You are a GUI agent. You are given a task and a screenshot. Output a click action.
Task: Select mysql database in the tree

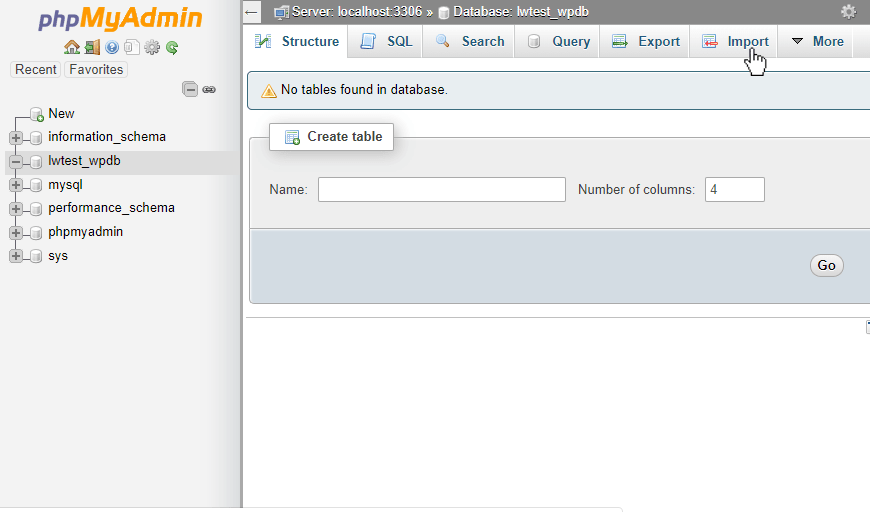[65, 185]
